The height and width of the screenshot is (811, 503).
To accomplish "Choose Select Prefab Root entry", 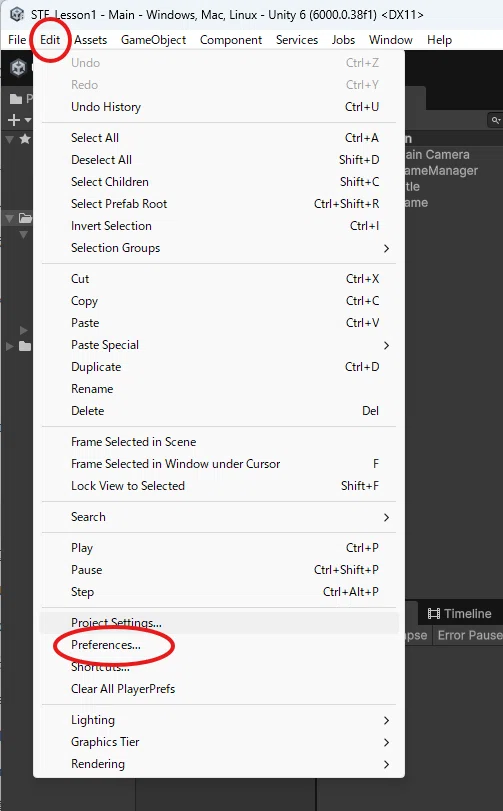I will [x=219, y=204].
